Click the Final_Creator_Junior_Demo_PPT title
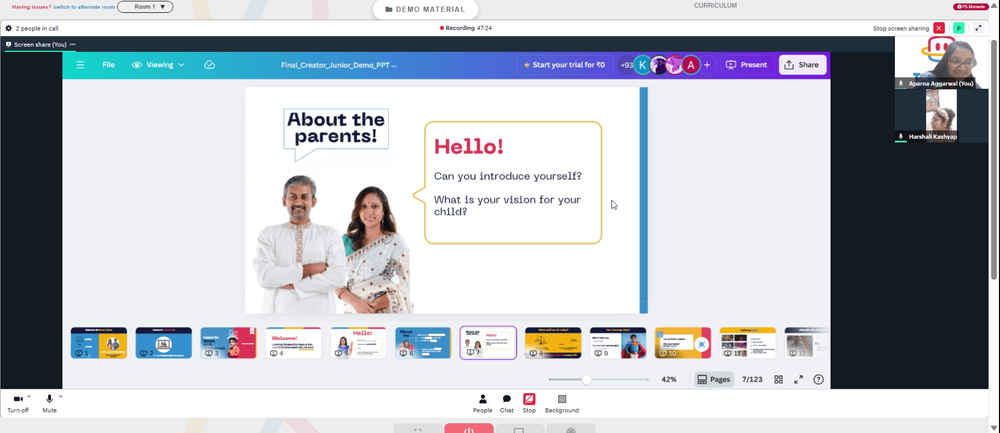1000x433 pixels. 339,65
